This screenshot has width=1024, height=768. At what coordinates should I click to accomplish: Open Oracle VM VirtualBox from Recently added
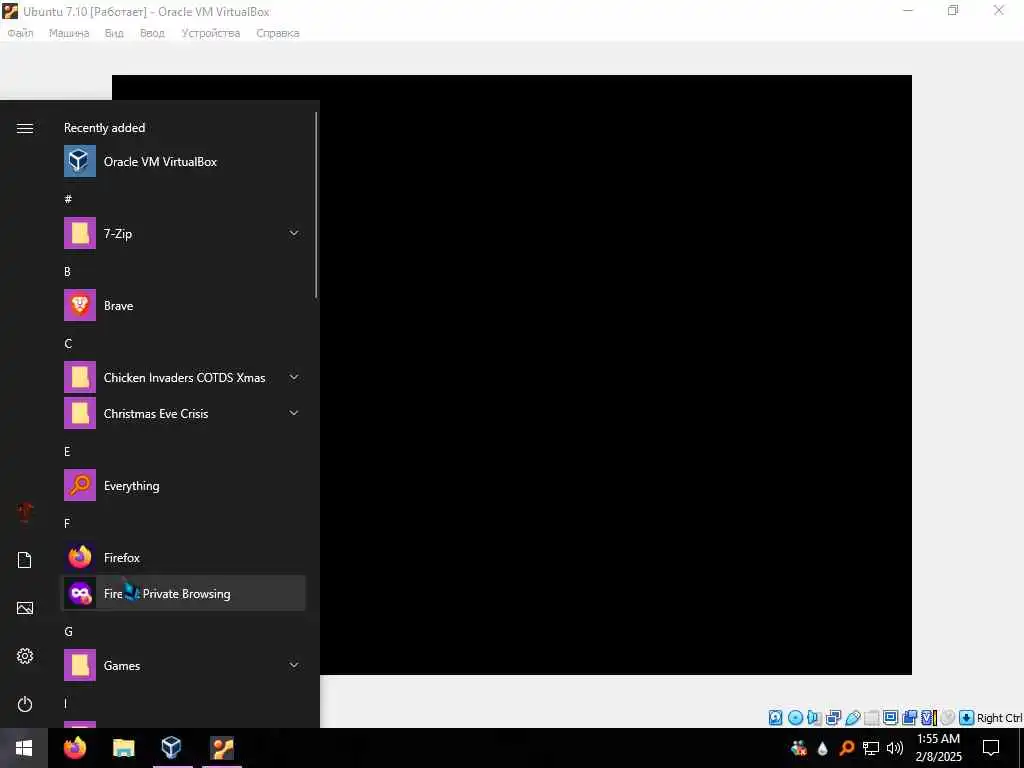pyautogui.click(x=184, y=161)
